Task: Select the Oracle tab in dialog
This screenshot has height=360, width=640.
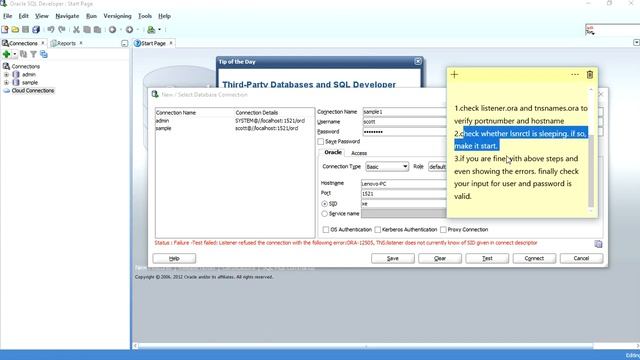Action: tap(333, 152)
